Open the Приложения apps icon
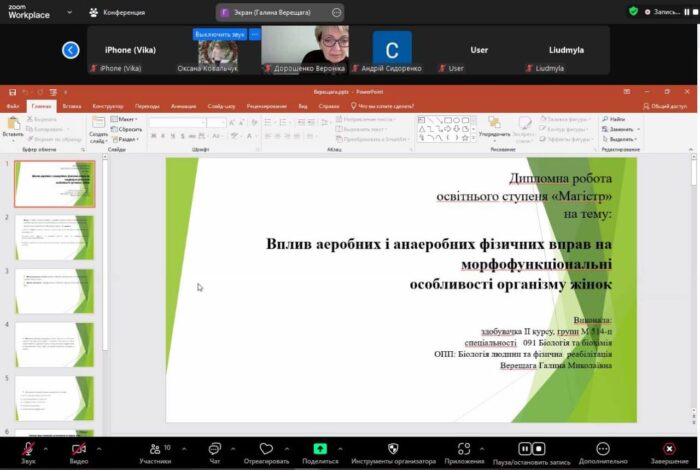Screen dimensions: 700x470 464,449
